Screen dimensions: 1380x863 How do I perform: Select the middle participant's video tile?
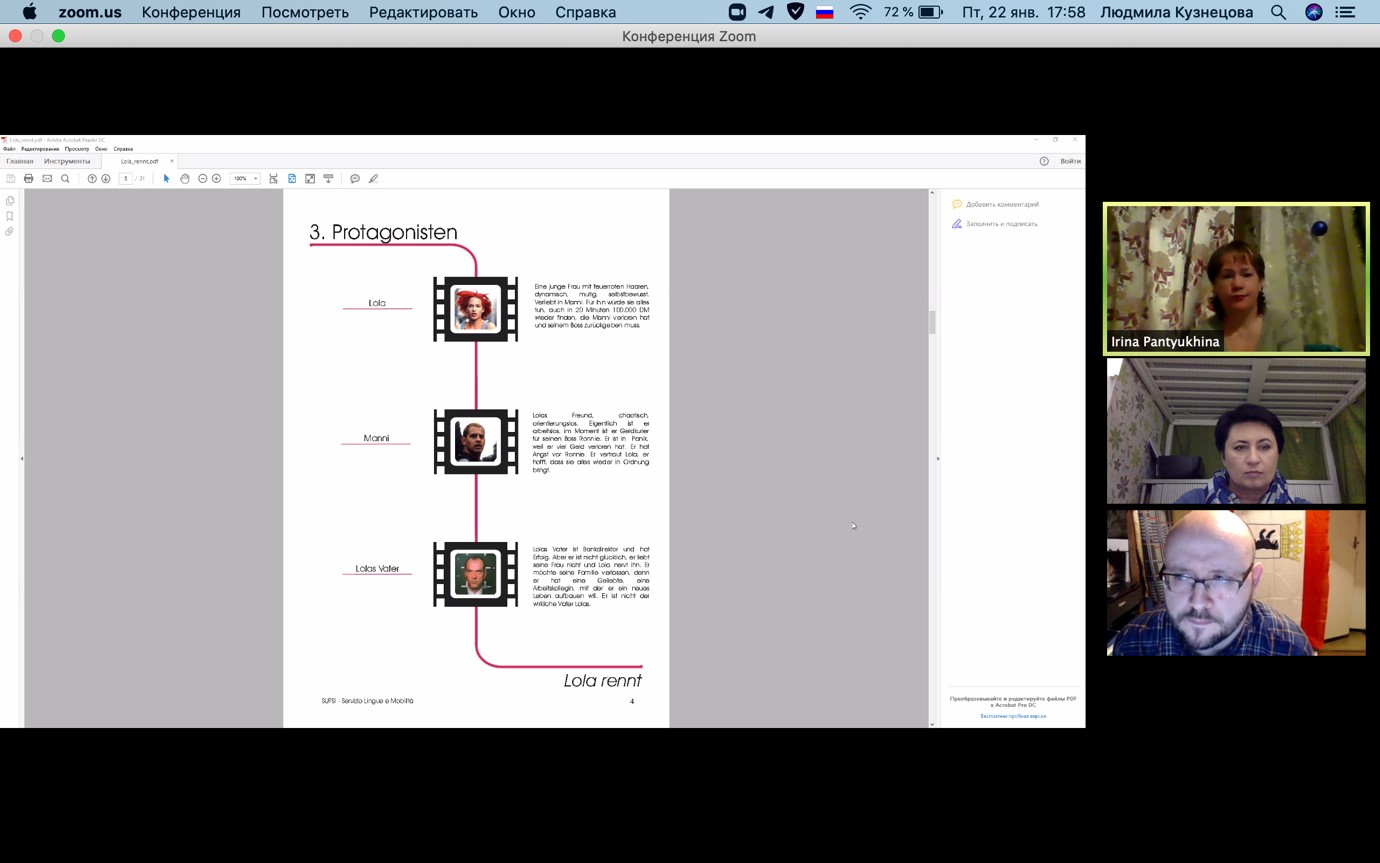(1236, 431)
